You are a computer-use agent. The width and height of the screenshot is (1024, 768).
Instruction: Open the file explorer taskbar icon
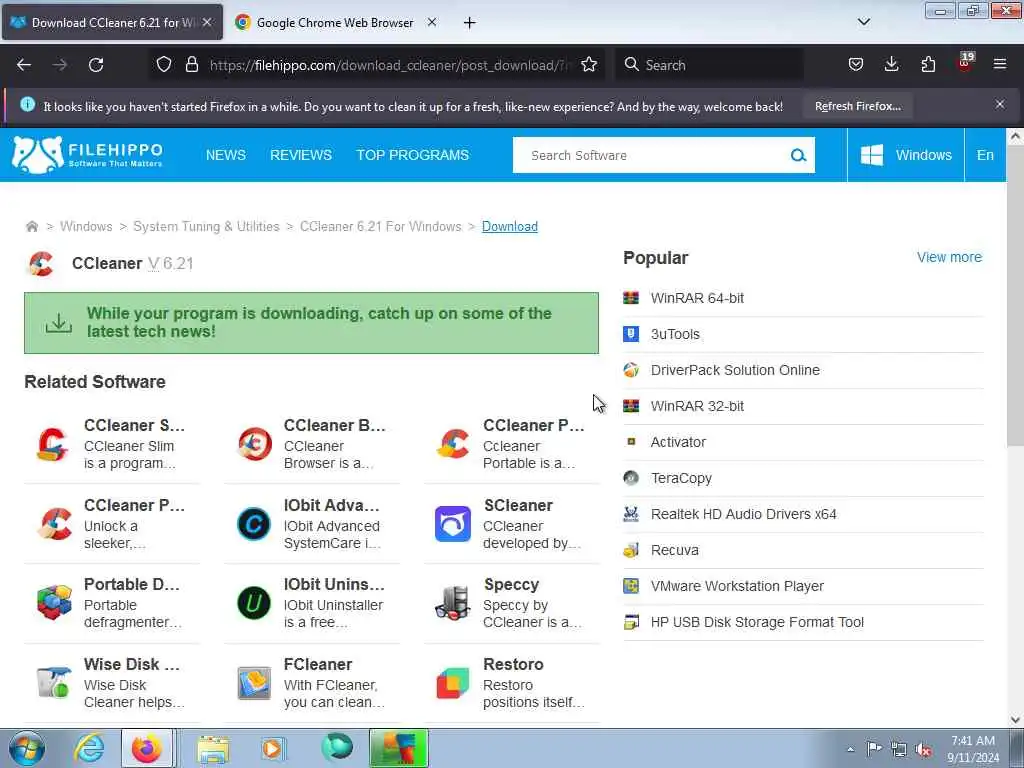point(213,749)
